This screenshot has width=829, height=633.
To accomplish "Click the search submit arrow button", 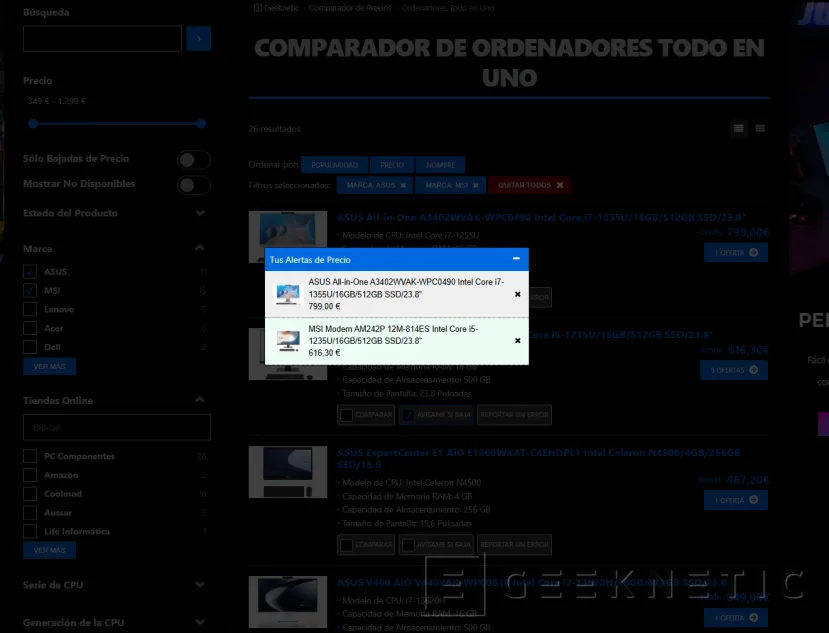I will 199,39.
